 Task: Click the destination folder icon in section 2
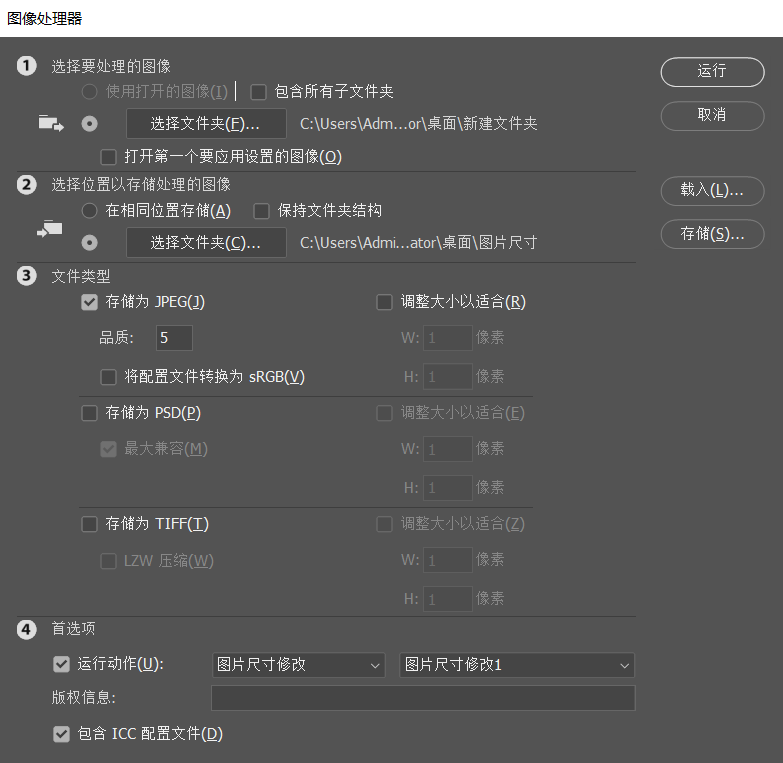tap(49, 229)
